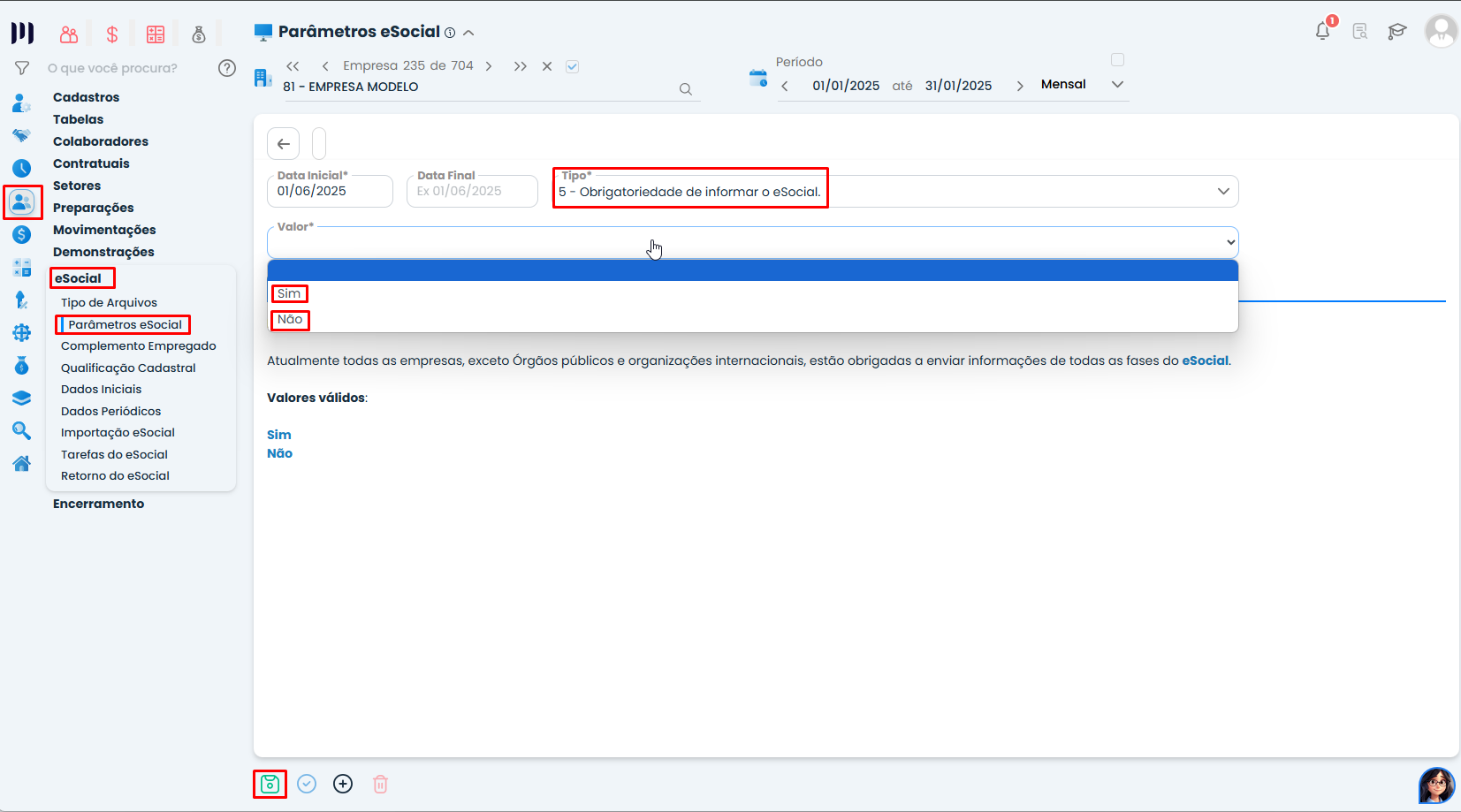Open Qualificação Cadastral menu item
Screen dimensions: 1461x812
click(128, 368)
